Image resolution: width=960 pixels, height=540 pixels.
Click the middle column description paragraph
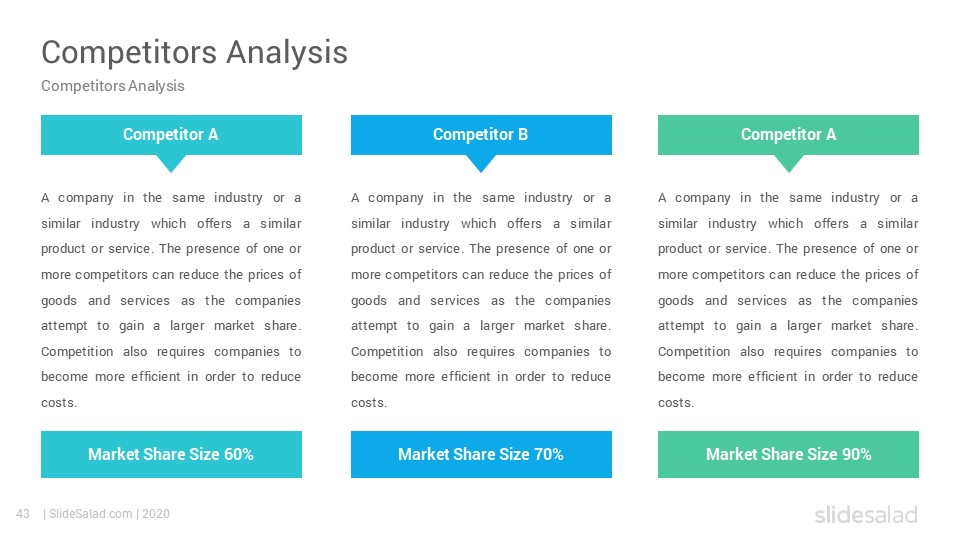click(x=481, y=300)
